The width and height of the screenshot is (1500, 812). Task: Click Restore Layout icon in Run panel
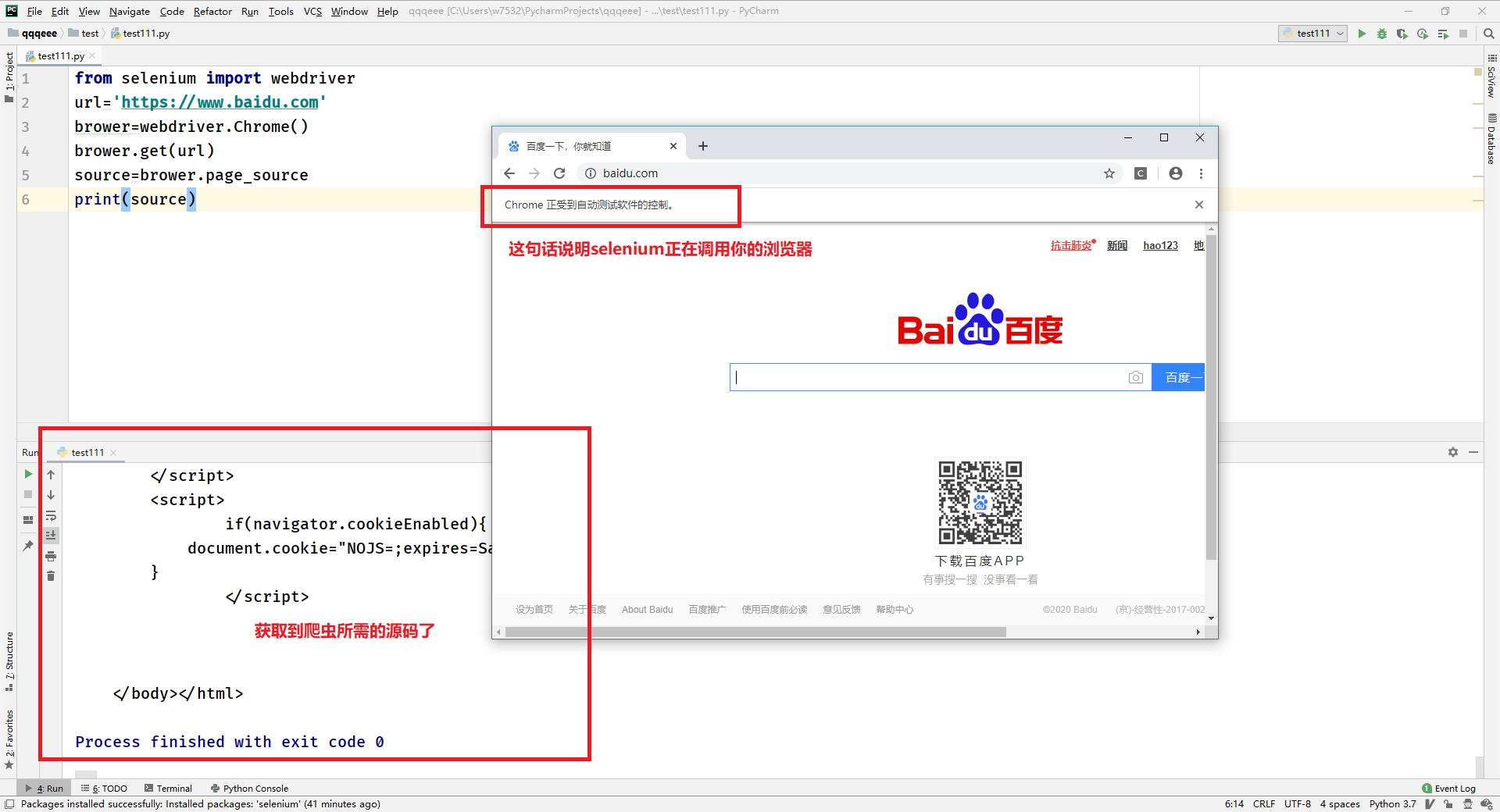click(x=28, y=519)
